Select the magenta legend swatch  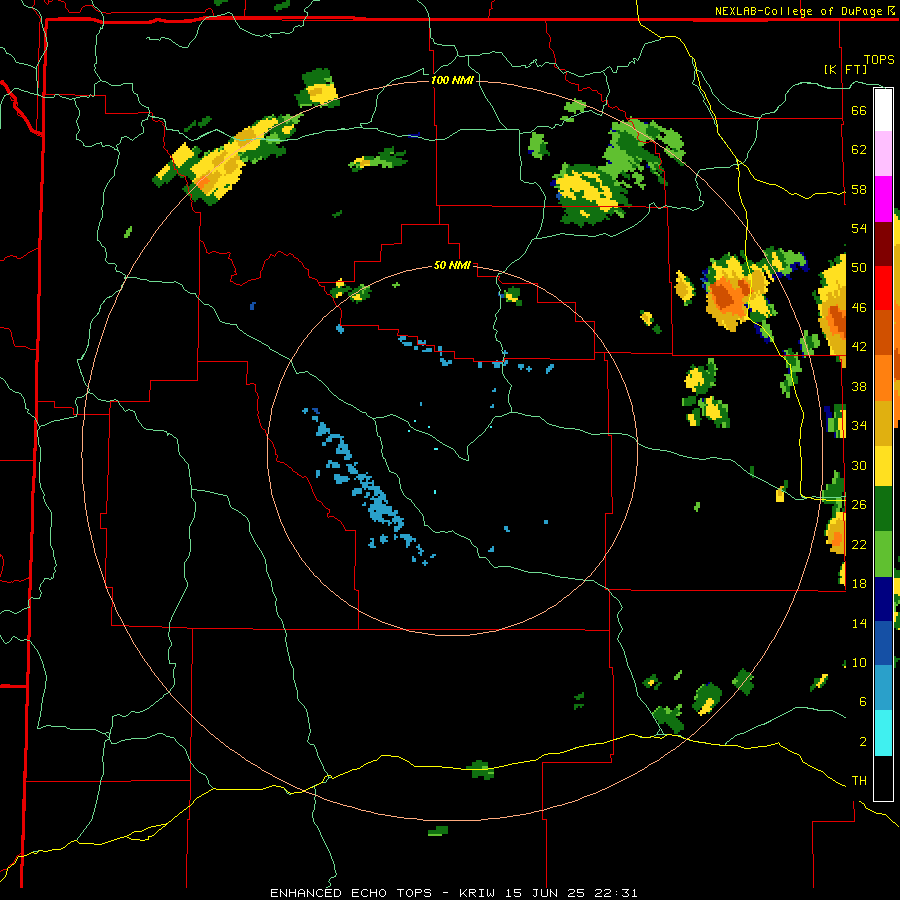883,199
